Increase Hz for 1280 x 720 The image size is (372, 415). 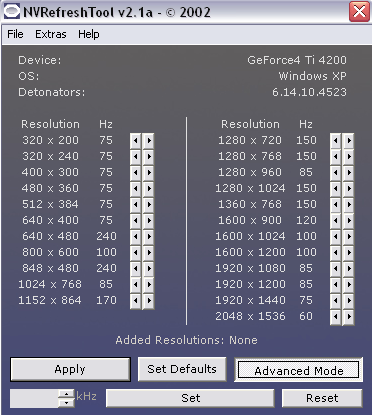click(x=349, y=141)
